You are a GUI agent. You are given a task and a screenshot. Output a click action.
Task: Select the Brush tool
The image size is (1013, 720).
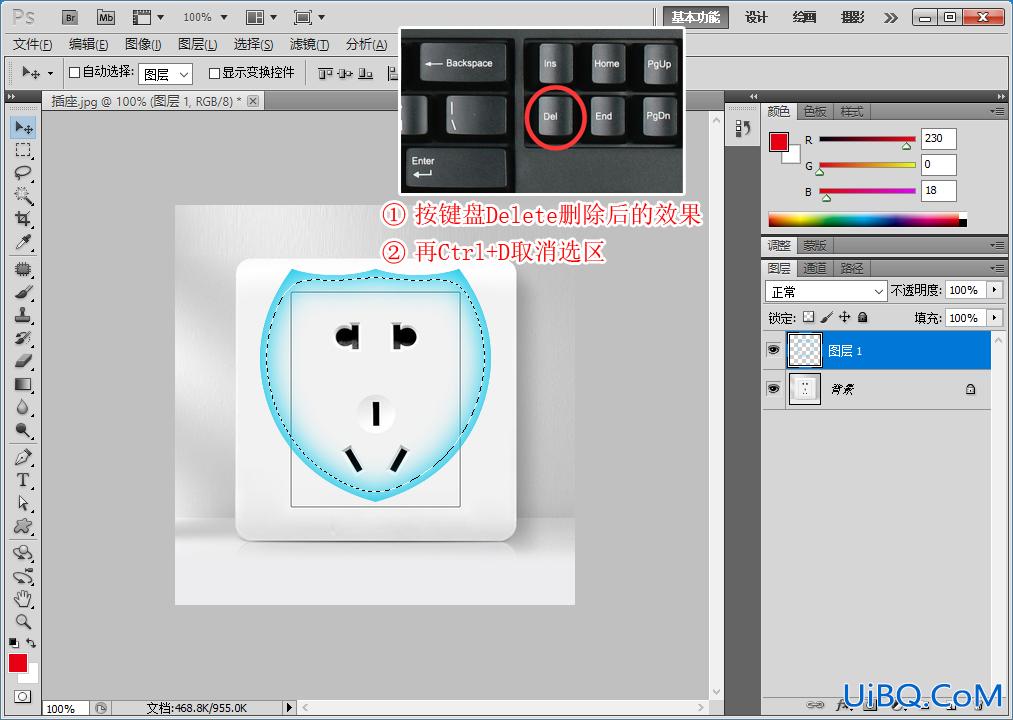pyautogui.click(x=23, y=292)
